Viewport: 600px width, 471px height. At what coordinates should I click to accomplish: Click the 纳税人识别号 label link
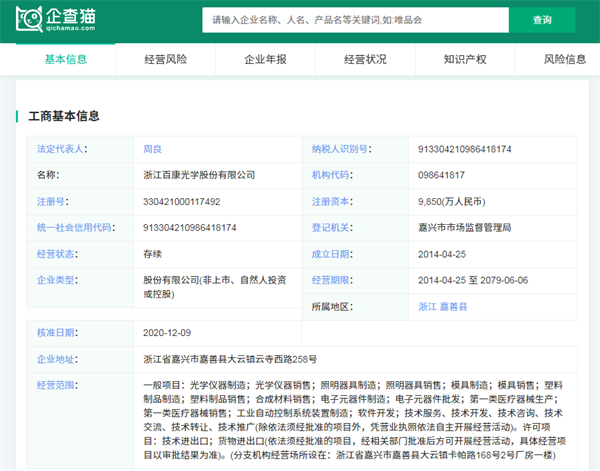click(x=339, y=149)
